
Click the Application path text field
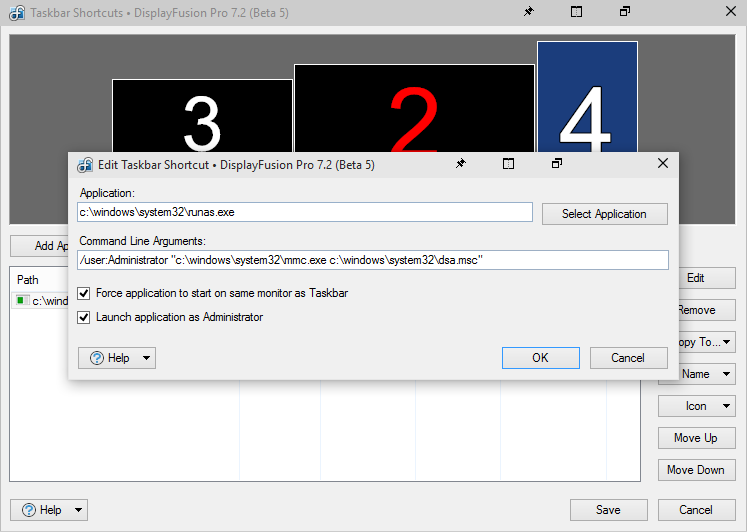305,213
